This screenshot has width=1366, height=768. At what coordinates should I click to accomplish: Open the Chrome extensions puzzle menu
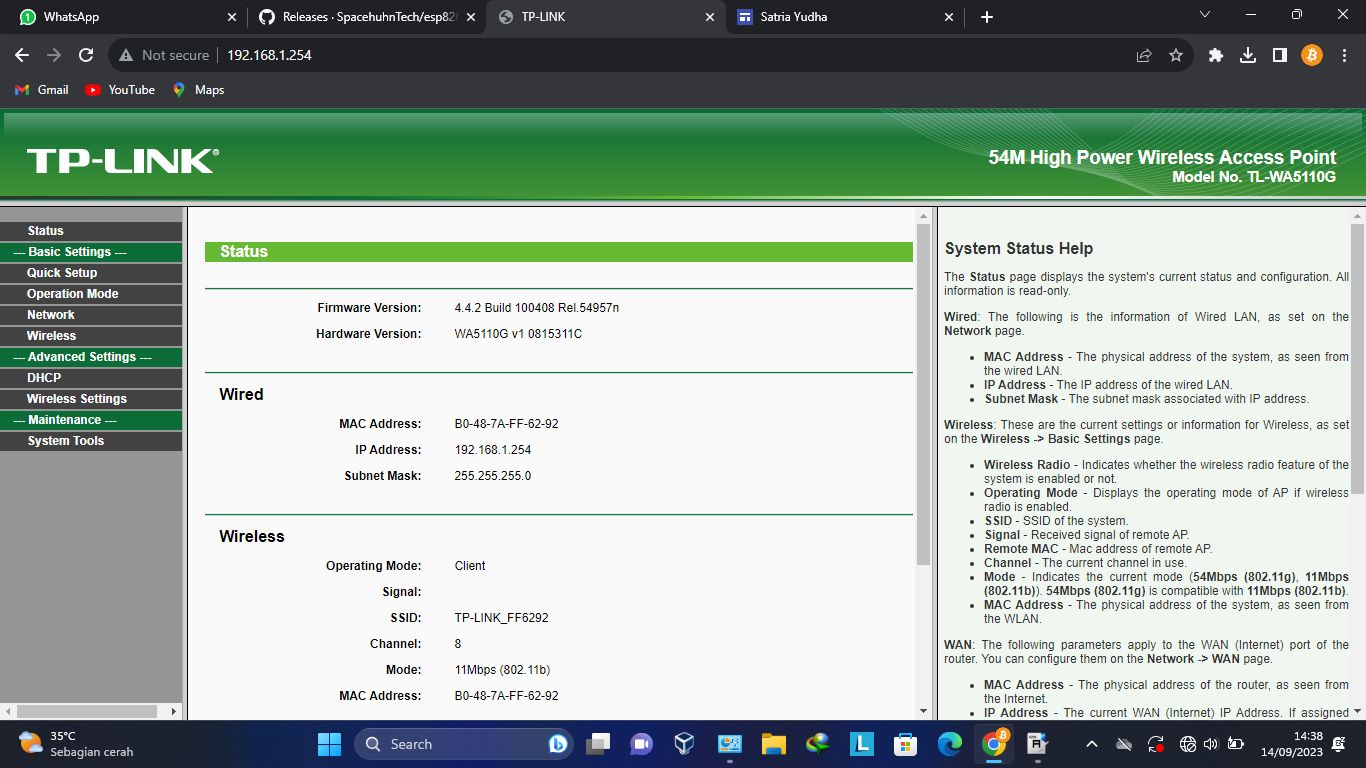point(1216,56)
